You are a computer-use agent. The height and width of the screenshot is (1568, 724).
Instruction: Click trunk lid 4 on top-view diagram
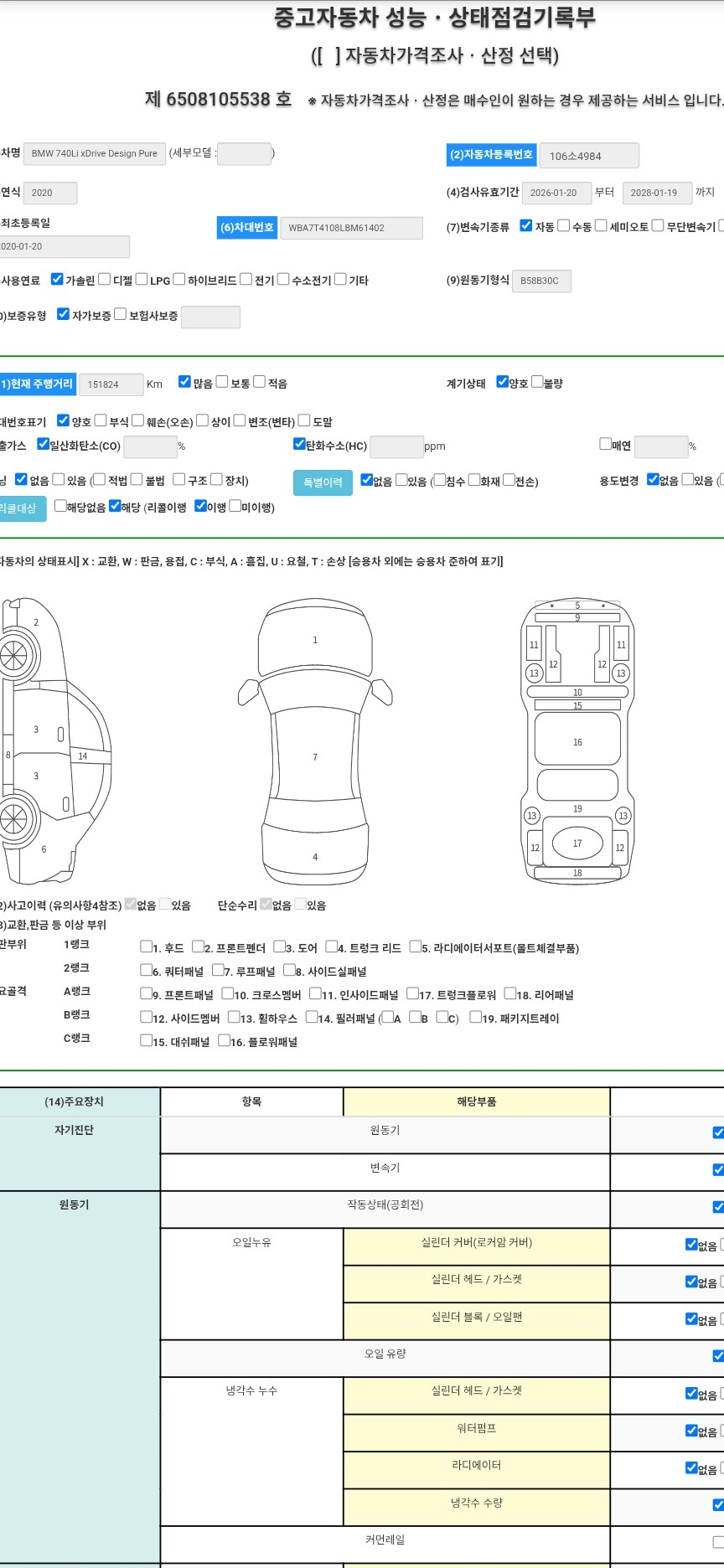coord(315,857)
